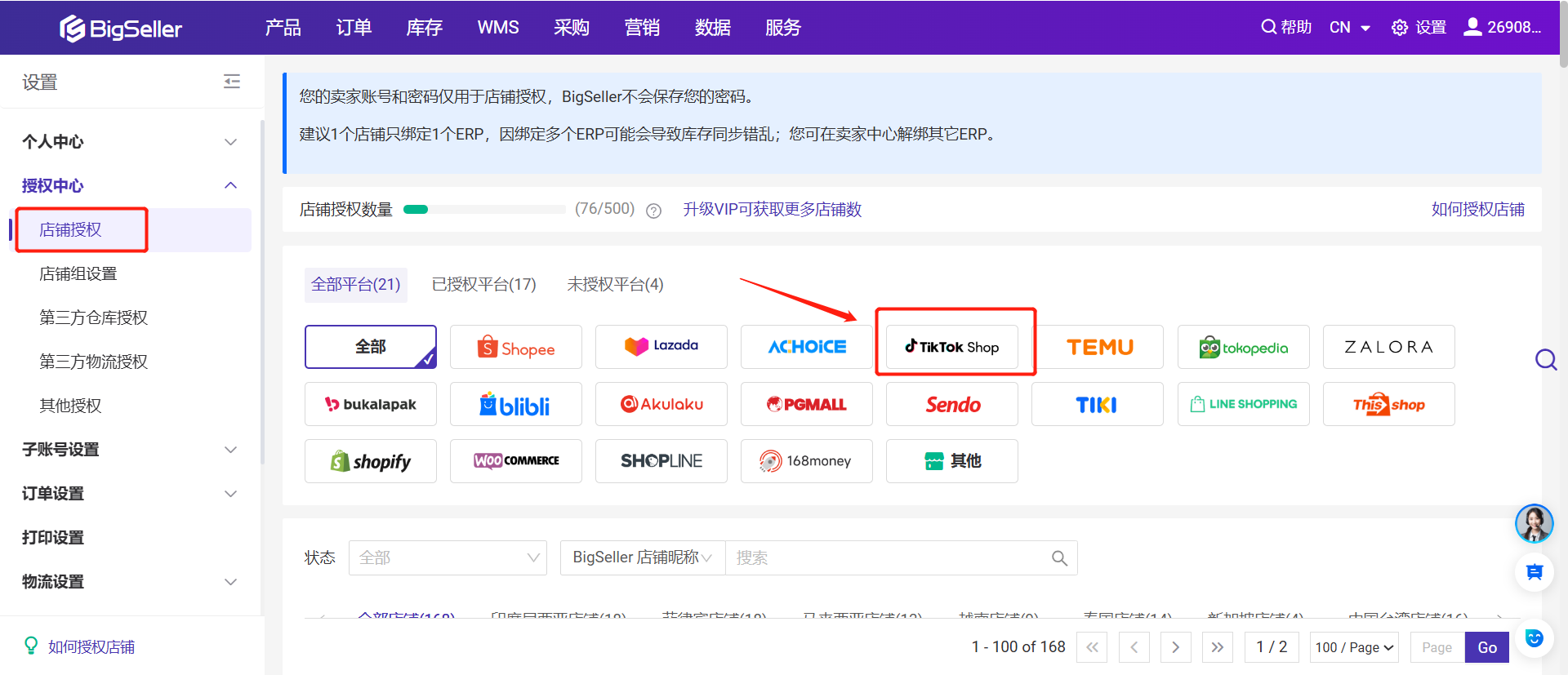Open the 订单 top menu
Viewport: 1568px width, 675px height.
point(354,28)
